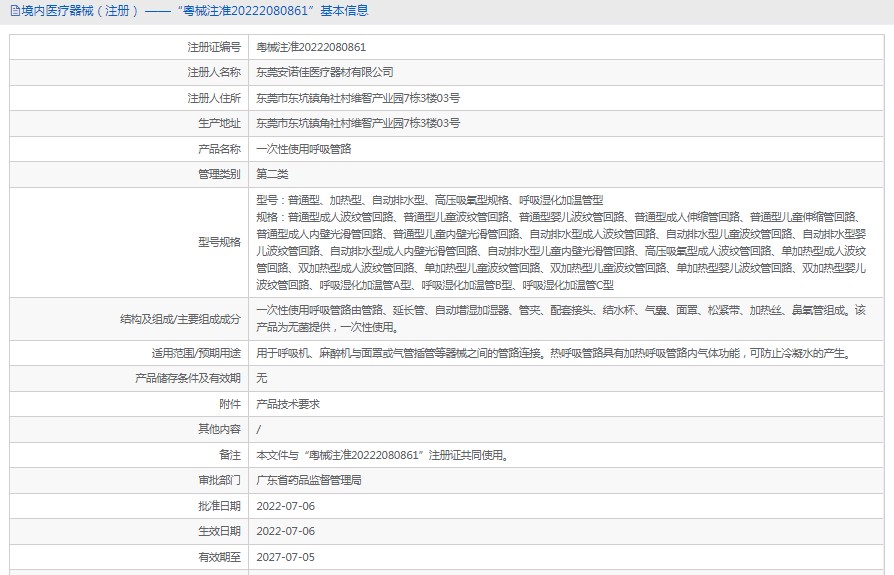Image resolution: width=894 pixels, height=575 pixels.
Task: Select expiry date 2027-07-05
Action: coord(286,557)
